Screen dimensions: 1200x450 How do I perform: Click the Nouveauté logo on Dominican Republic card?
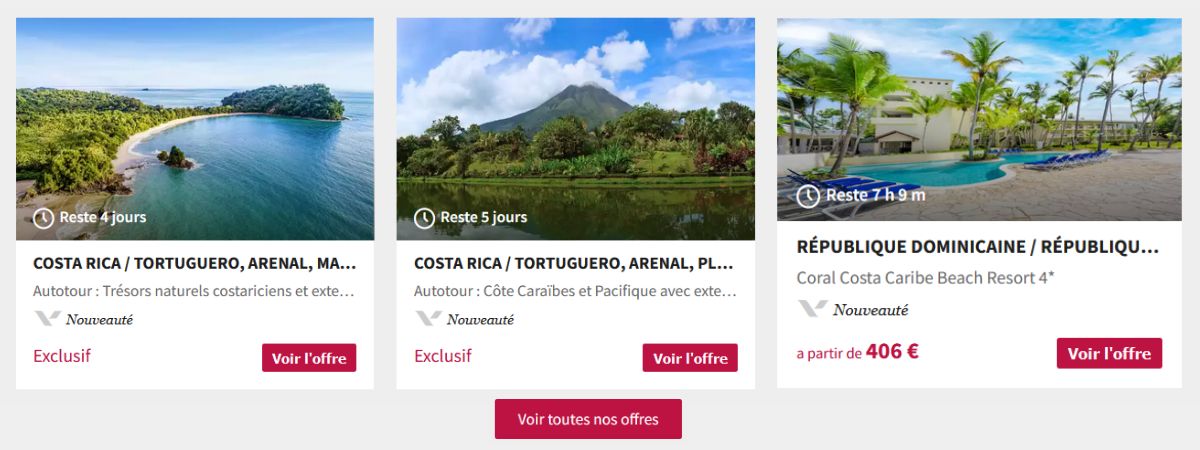[x=853, y=309]
